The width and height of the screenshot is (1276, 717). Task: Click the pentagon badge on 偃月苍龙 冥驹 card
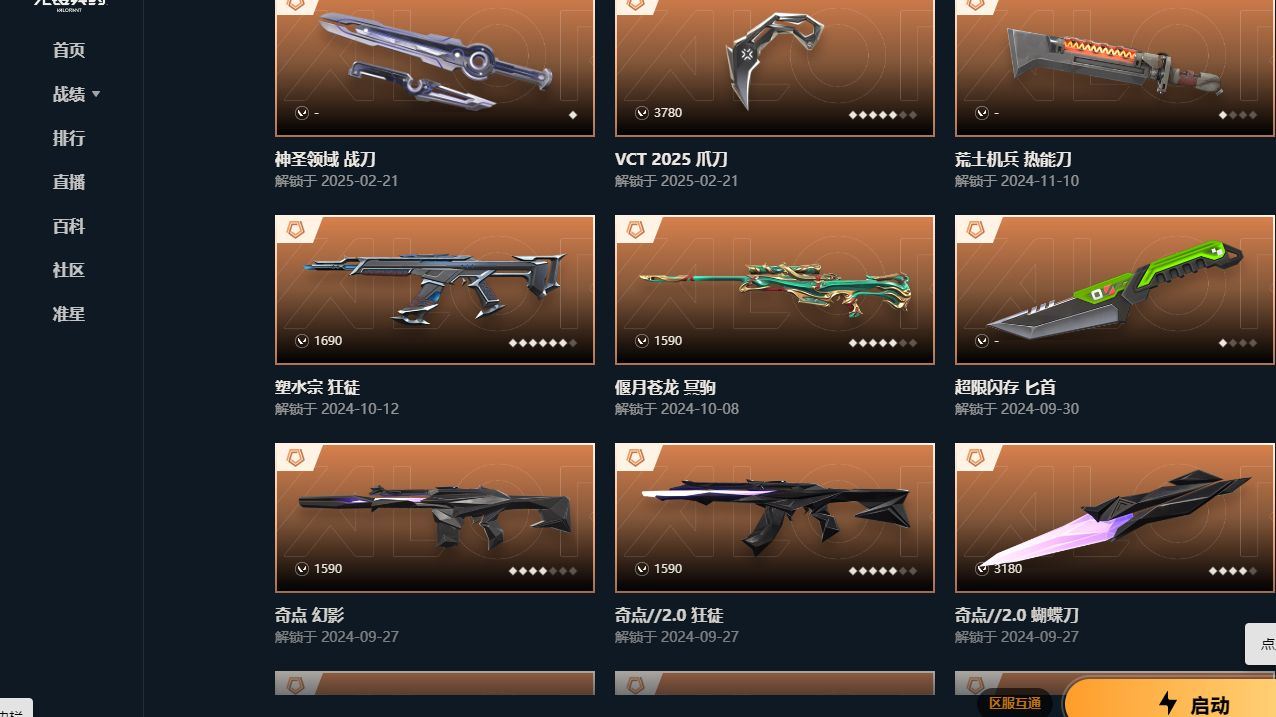tap(635, 229)
